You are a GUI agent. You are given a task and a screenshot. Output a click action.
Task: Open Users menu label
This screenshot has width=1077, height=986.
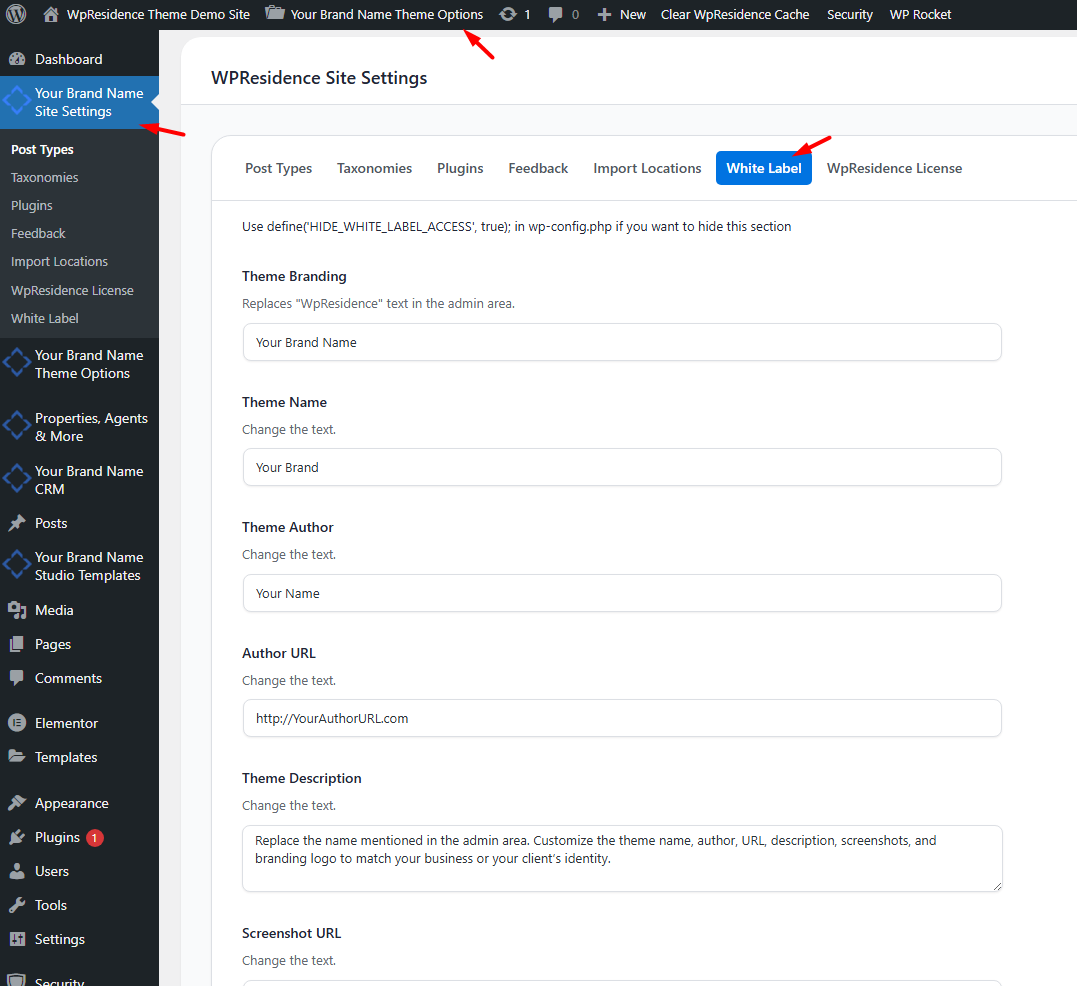(52, 871)
